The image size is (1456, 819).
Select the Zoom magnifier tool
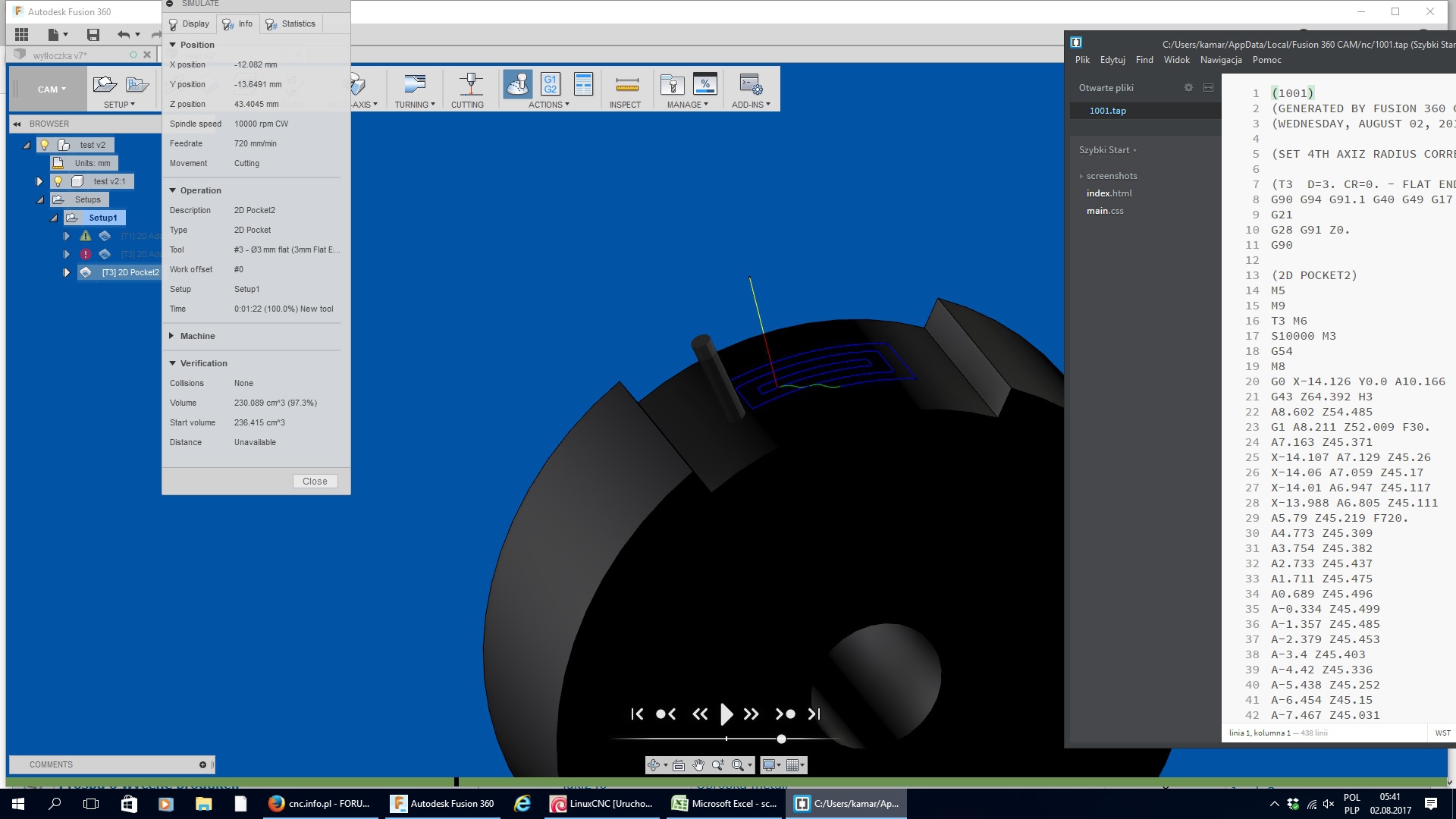[718, 765]
